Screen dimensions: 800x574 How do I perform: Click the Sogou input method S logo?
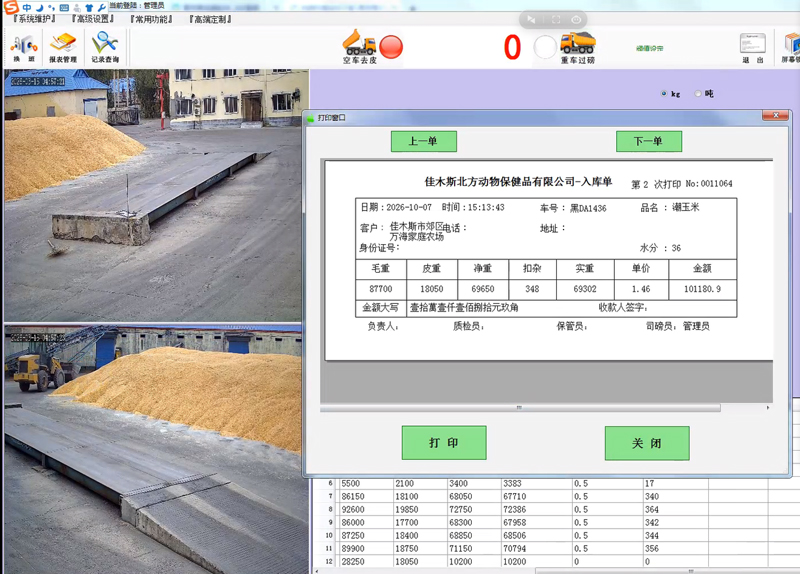coord(11,7)
